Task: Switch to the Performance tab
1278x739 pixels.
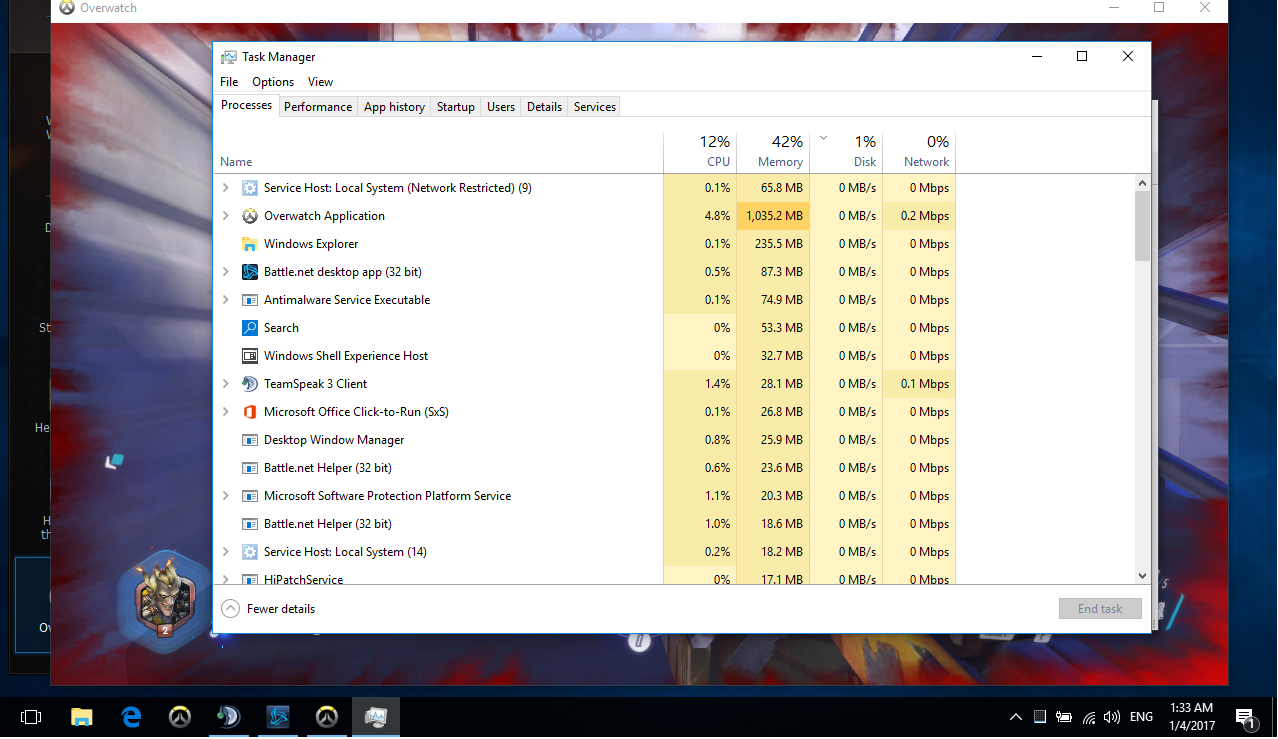Action: [318, 107]
